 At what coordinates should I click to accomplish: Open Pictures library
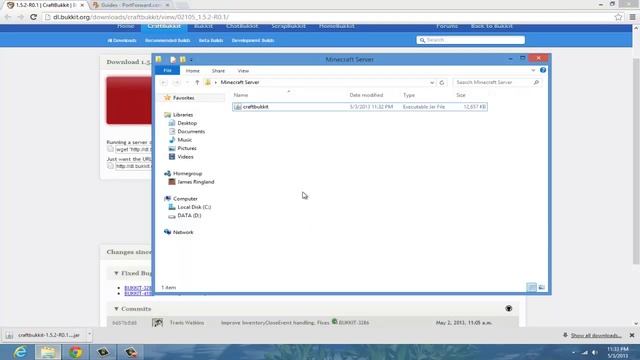[187, 148]
